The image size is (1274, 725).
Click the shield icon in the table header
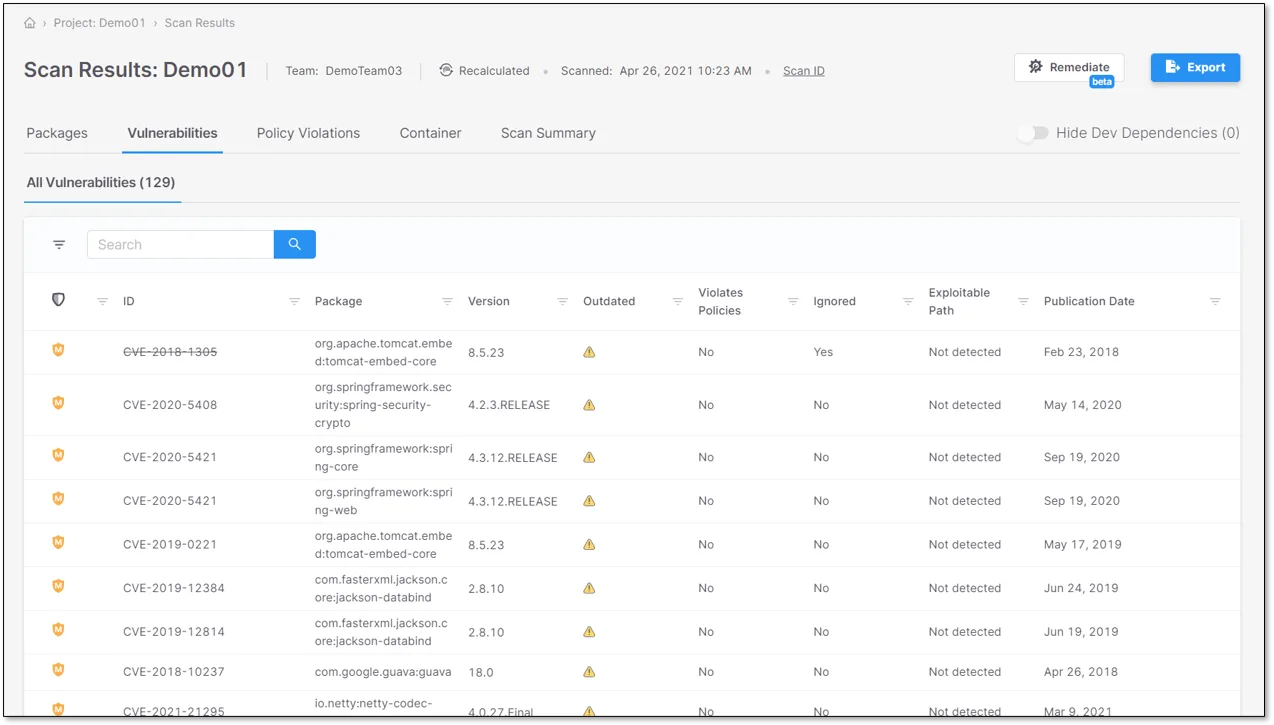pos(58,299)
